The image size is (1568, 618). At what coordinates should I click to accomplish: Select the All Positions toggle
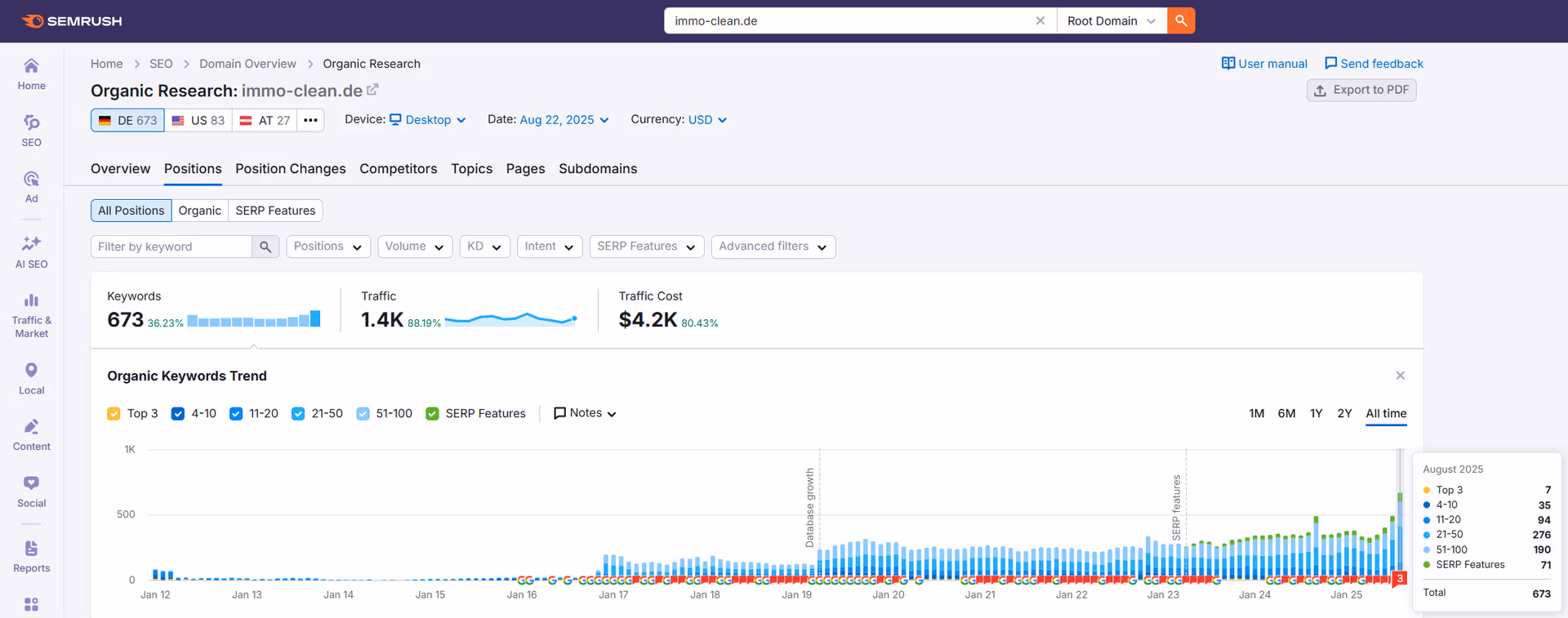pyautogui.click(x=131, y=211)
